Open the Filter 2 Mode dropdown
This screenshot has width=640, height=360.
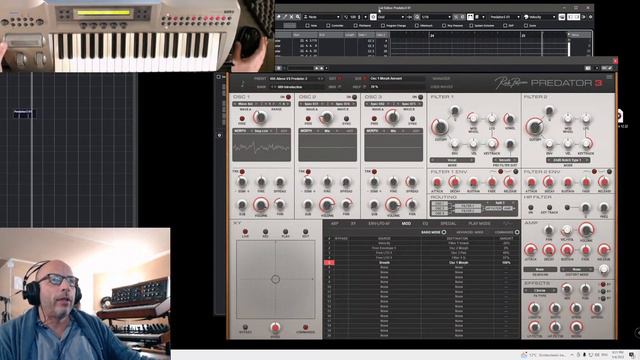coord(568,160)
